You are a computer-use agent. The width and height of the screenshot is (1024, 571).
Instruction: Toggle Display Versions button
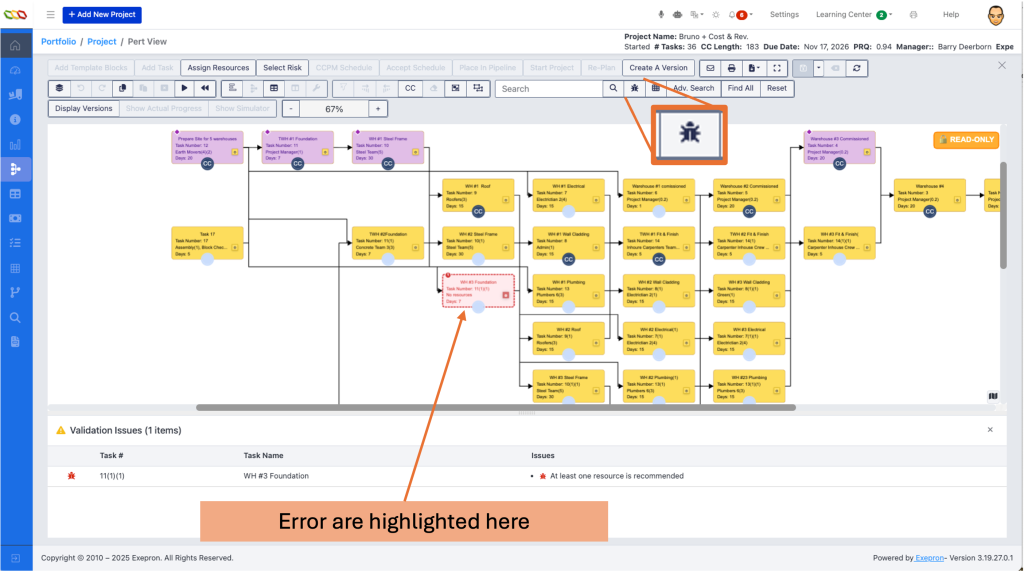point(84,108)
